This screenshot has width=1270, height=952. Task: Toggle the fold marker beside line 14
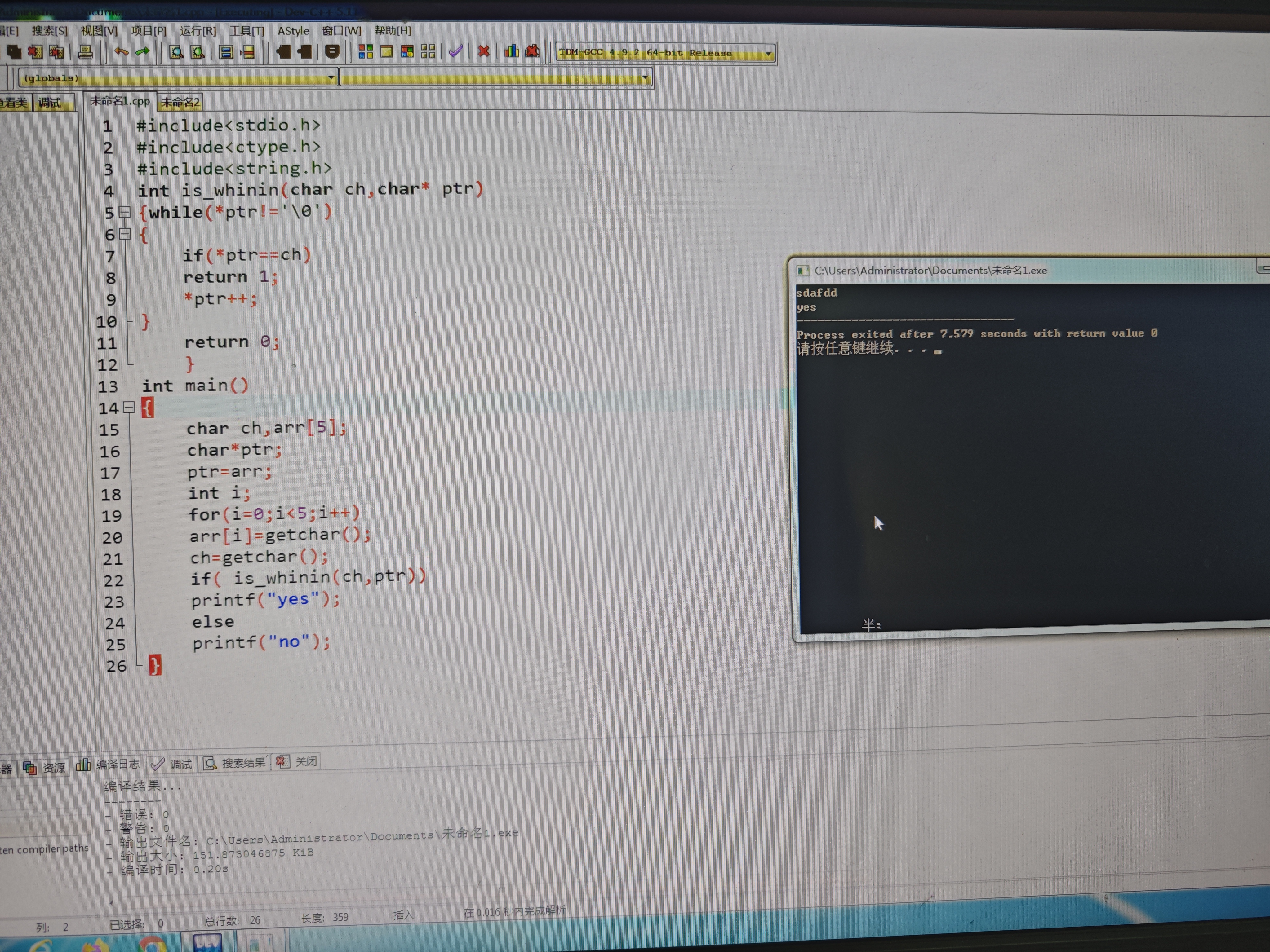click(129, 408)
